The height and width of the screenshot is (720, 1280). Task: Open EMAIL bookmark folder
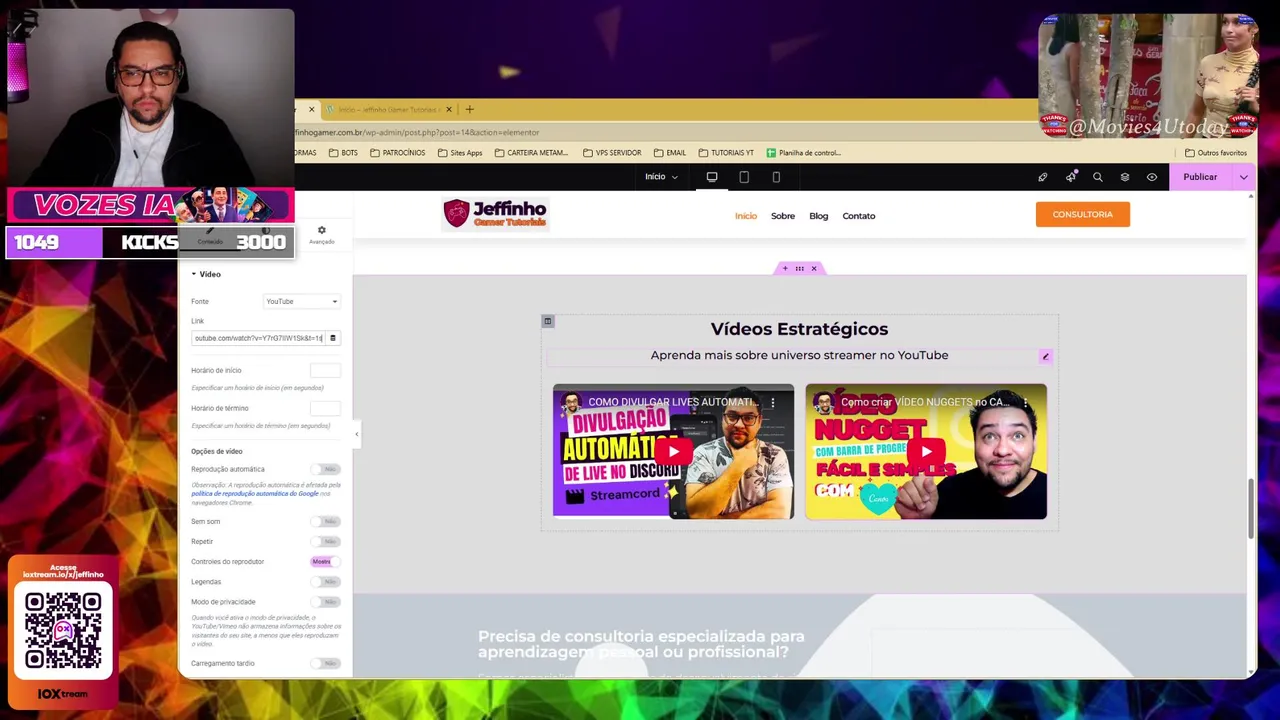(x=670, y=153)
